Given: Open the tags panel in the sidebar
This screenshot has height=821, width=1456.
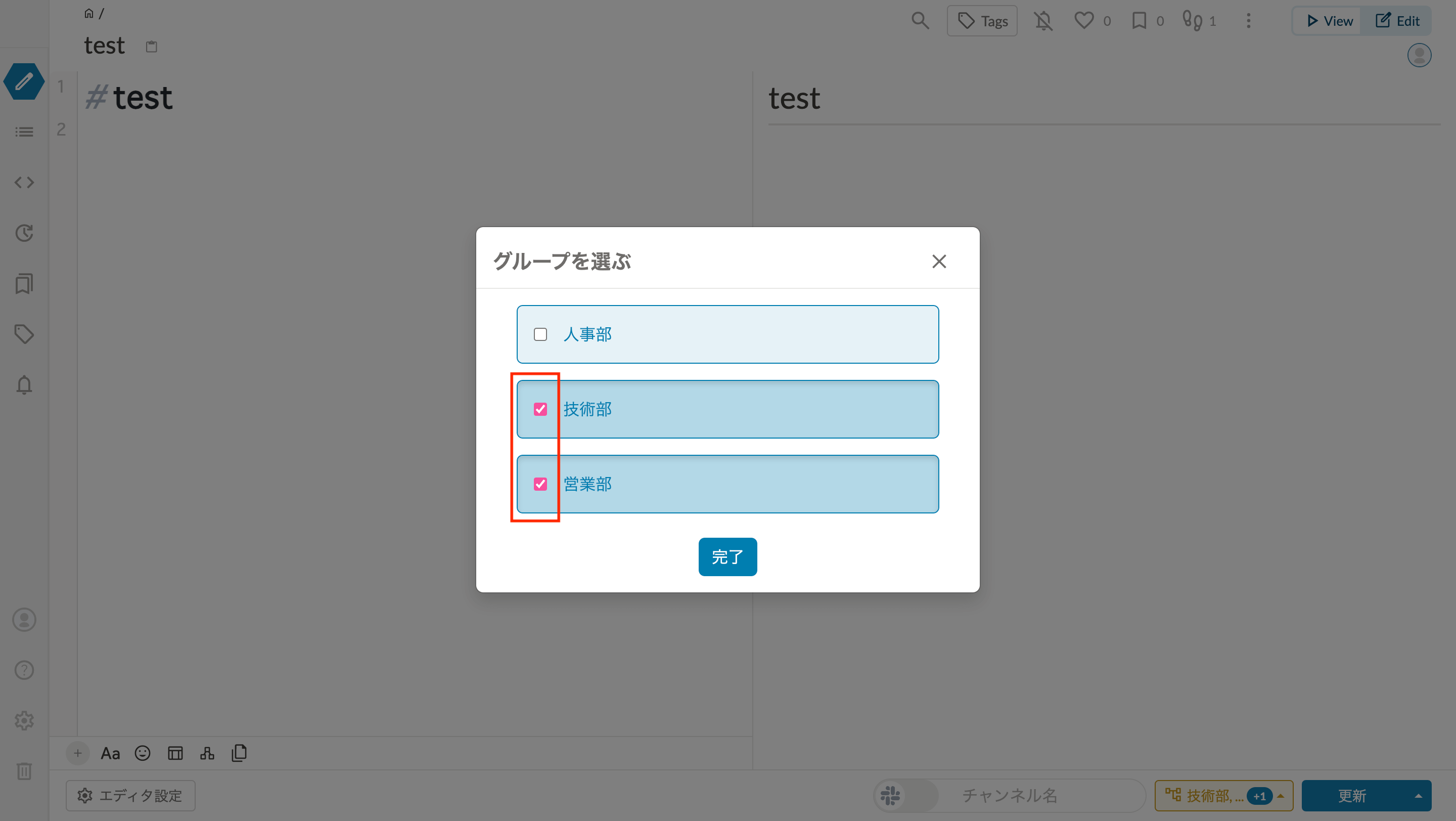Looking at the screenshot, I should coord(24,333).
